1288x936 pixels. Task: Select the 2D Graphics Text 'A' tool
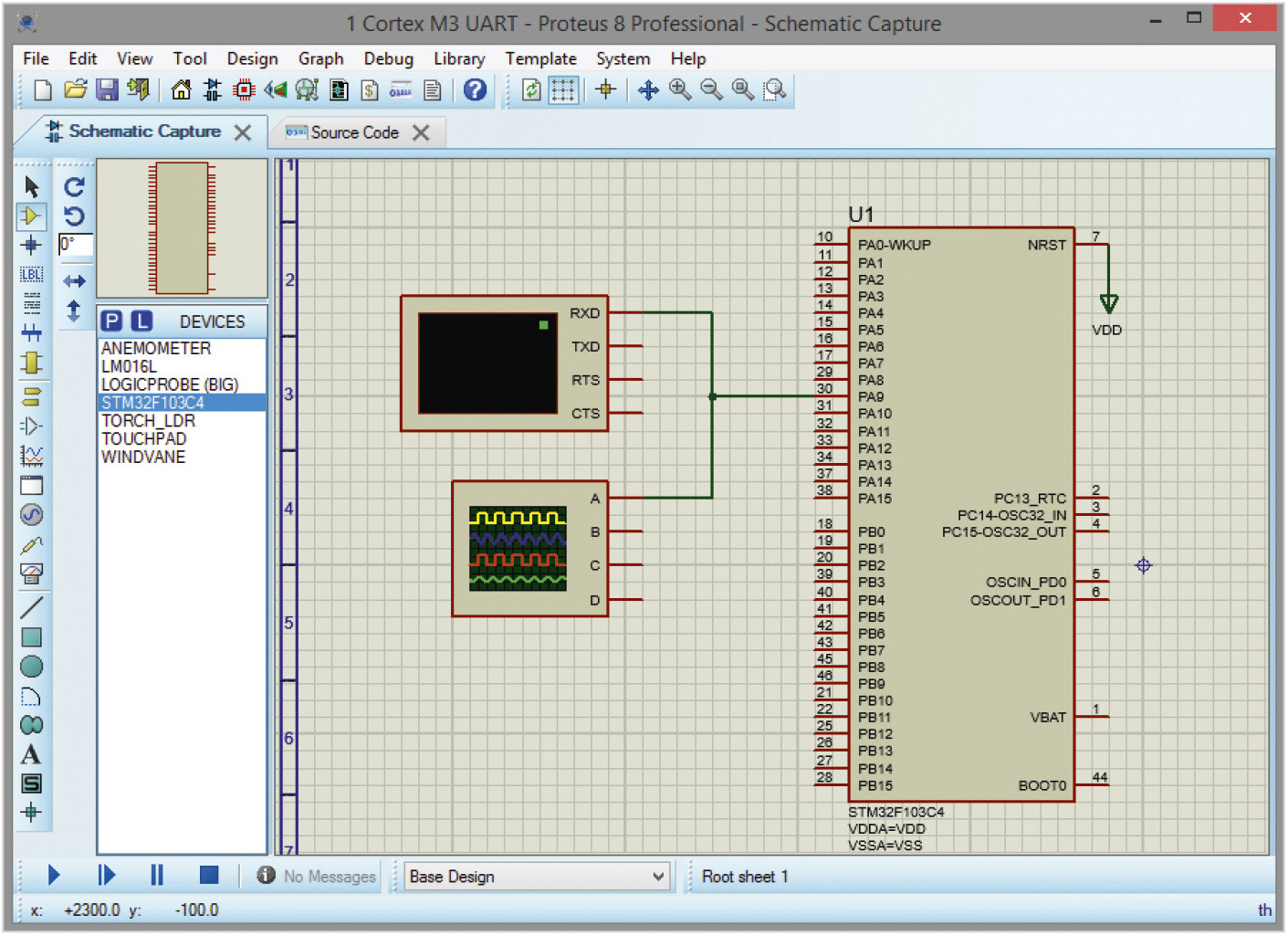[32, 754]
